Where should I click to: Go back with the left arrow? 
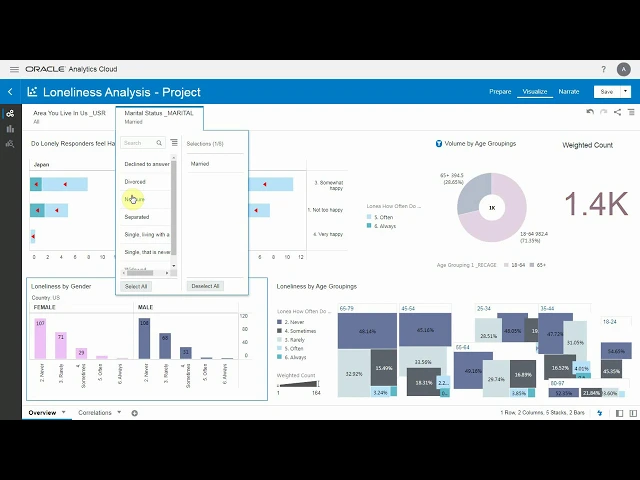[x=10, y=92]
